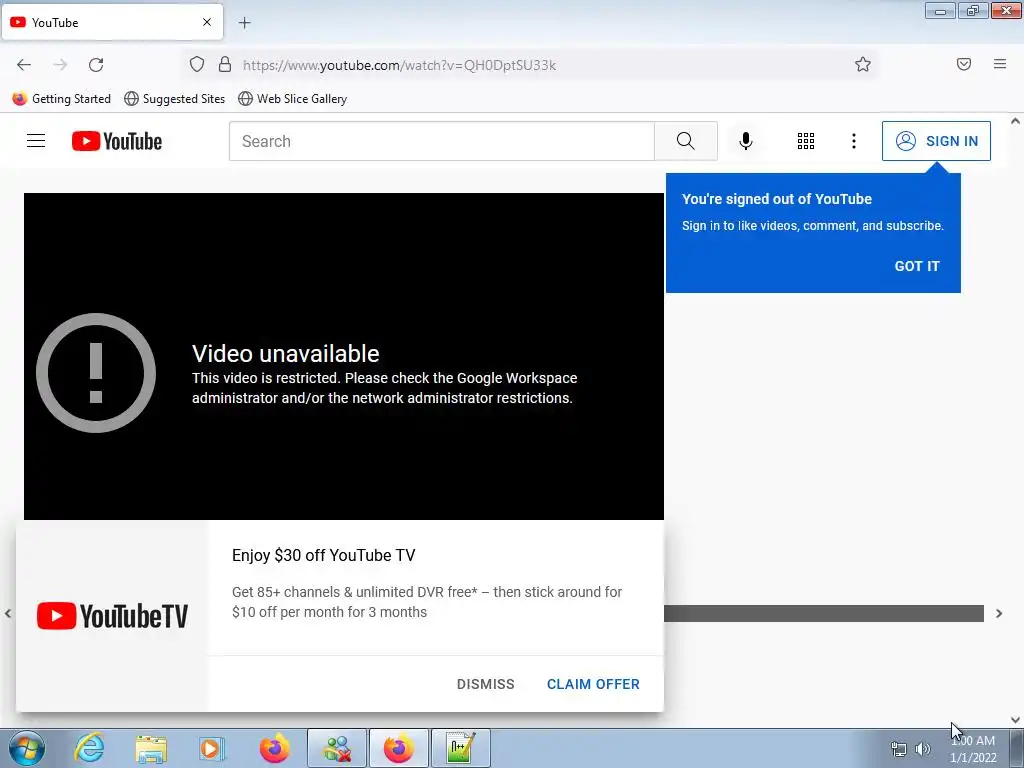This screenshot has height=768, width=1024.
Task: Open the YouTube hamburger guide menu
Action: 36,141
